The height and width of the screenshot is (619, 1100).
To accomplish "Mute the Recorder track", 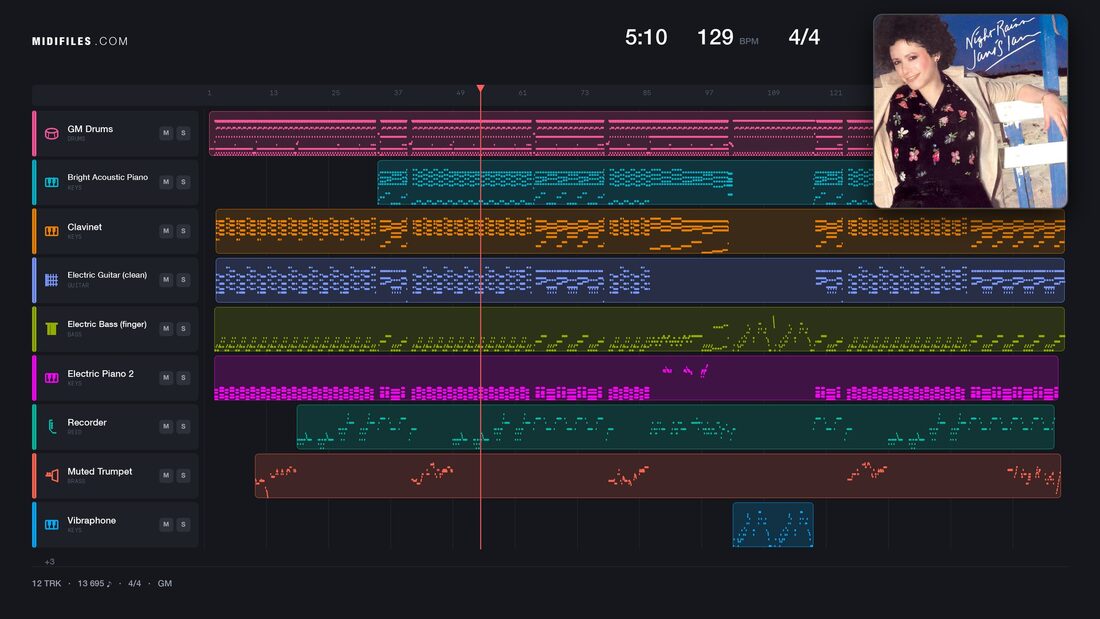I will (166, 426).
